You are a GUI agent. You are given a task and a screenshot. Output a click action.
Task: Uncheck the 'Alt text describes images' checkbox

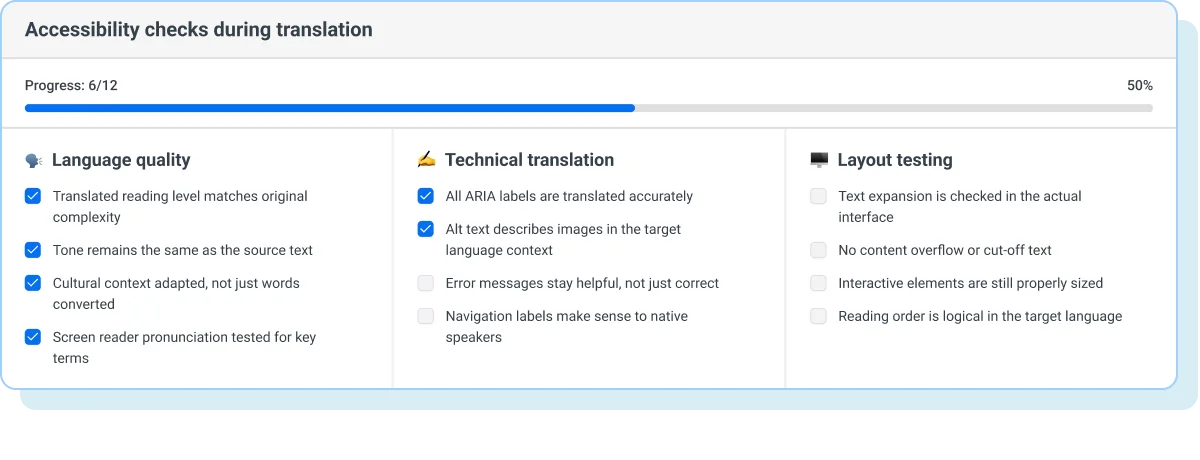pos(426,229)
